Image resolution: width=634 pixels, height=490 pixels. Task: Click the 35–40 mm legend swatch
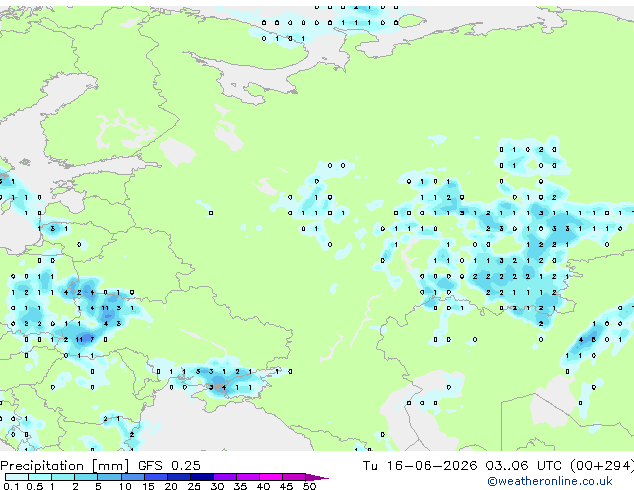pyautogui.click(x=247, y=477)
